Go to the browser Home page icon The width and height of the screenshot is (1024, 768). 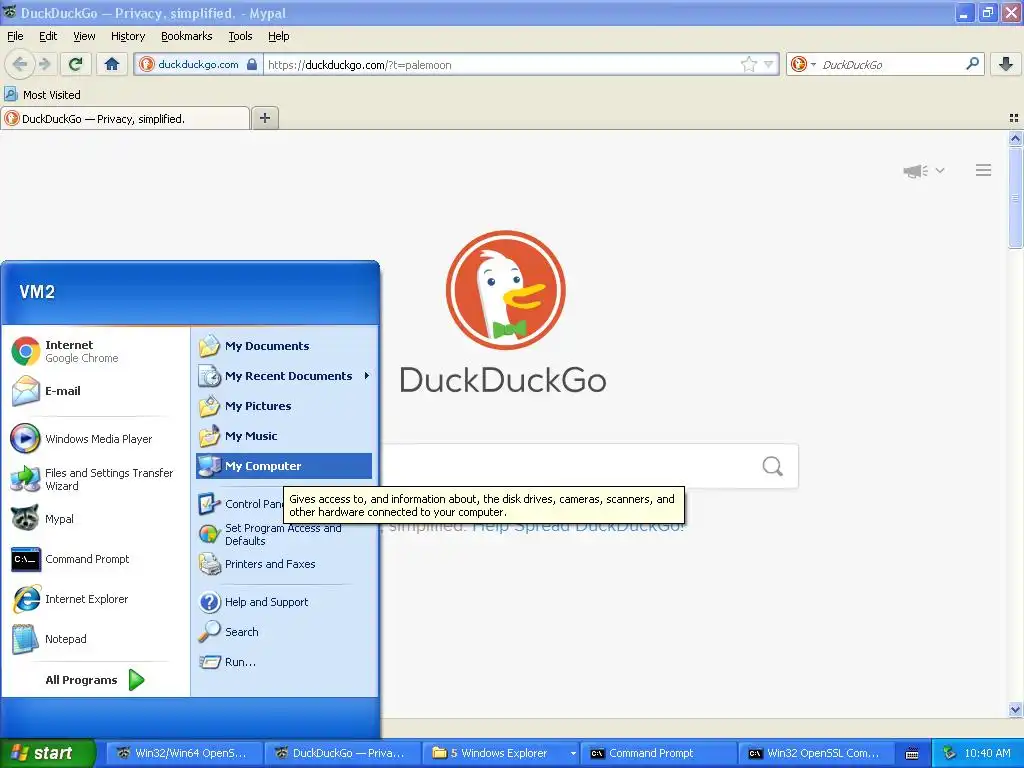coord(112,64)
